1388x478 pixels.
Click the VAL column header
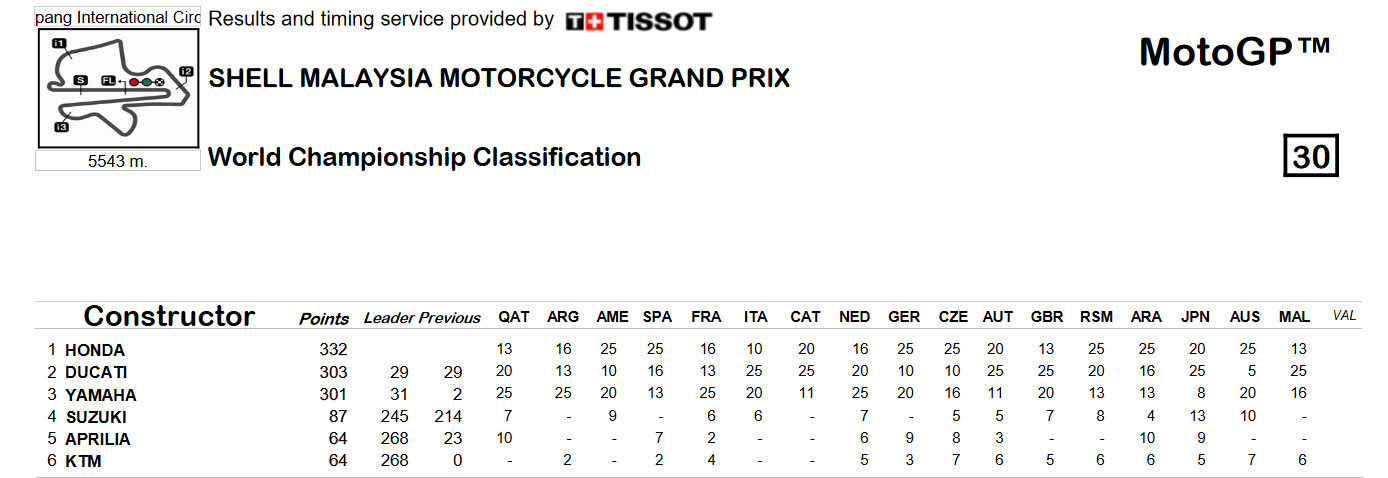(1344, 315)
